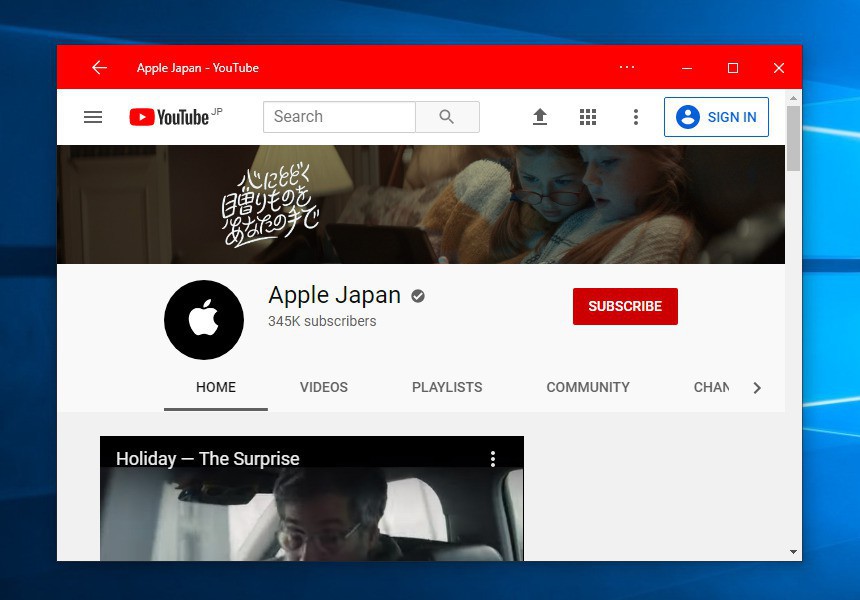The width and height of the screenshot is (860, 600).
Task: Open the PLAYLISTS tab
Action: [x=447, y=387]
